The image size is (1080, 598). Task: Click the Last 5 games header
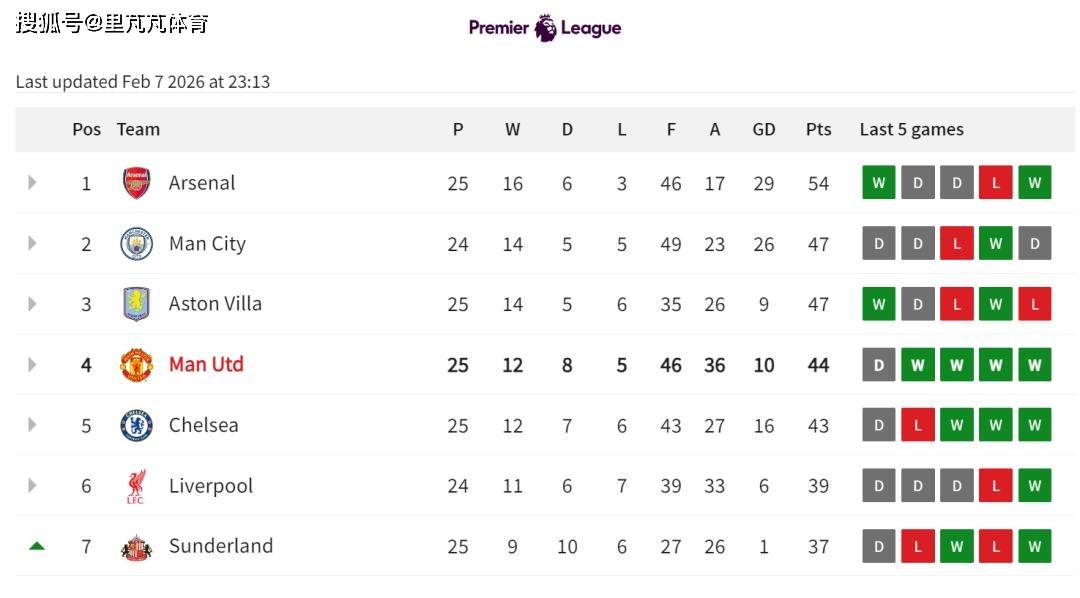(911, 129)
